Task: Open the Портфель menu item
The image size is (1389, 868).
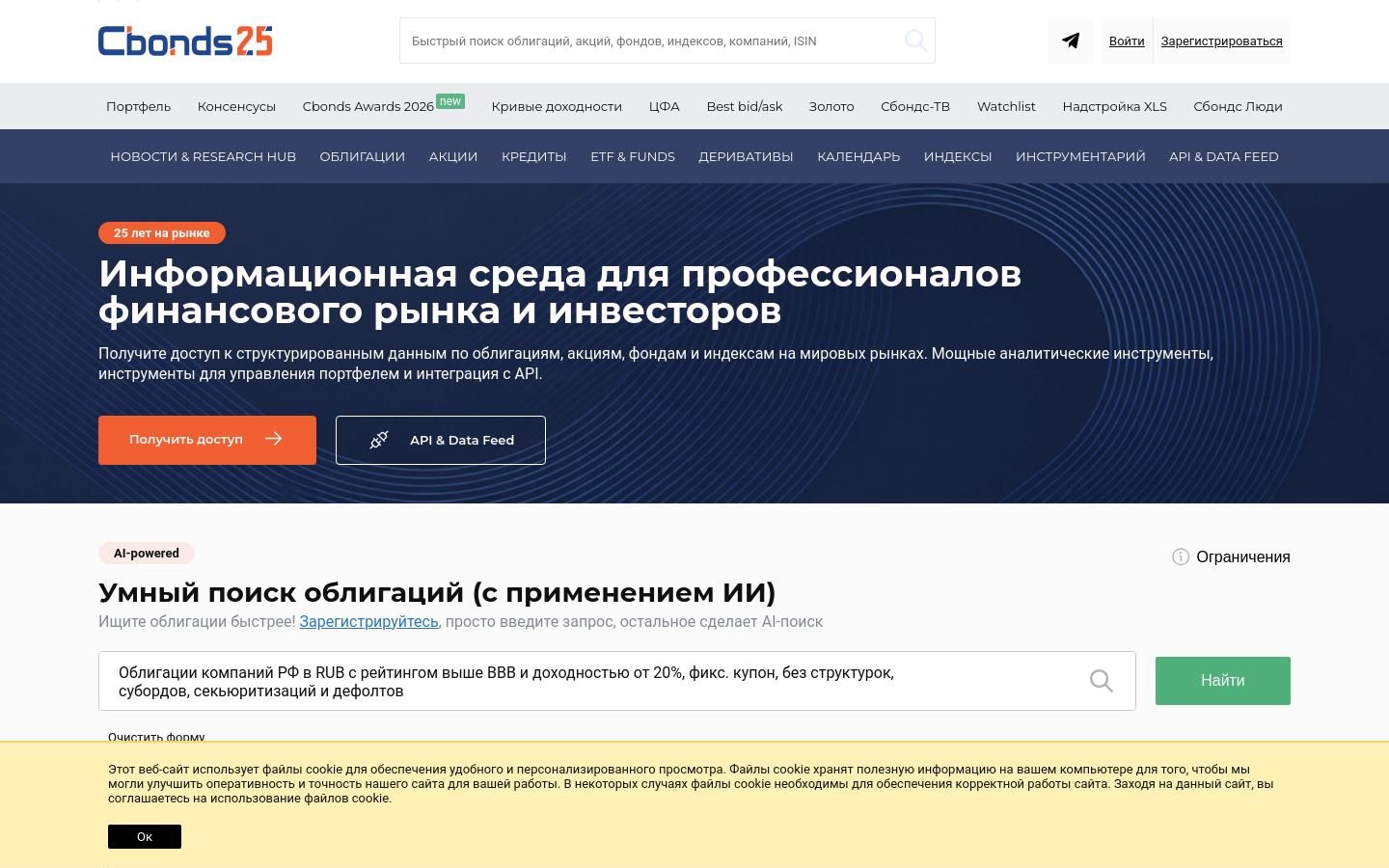Action: 138,106
